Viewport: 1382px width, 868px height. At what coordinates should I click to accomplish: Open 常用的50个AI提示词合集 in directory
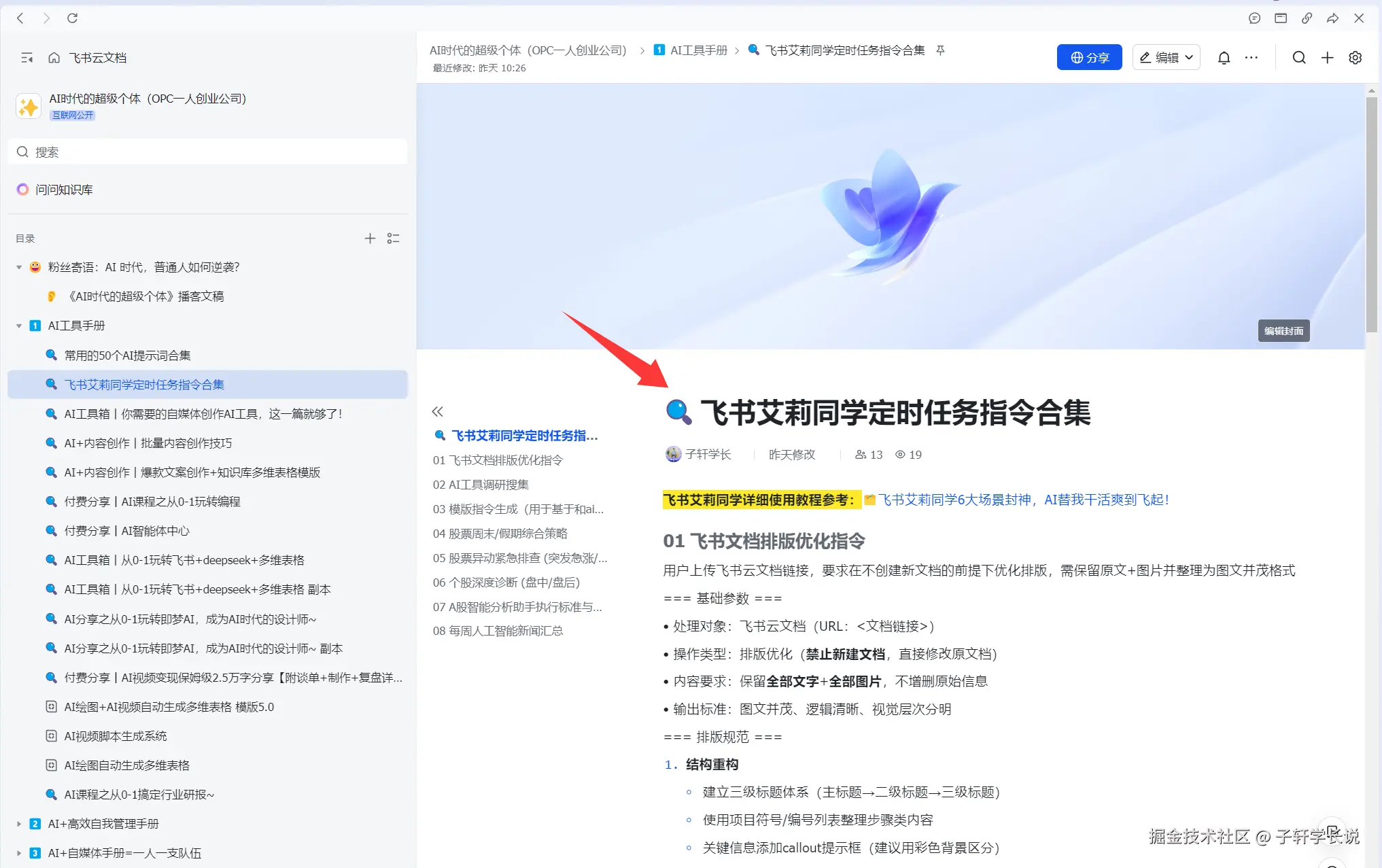[x=127, y=355]
